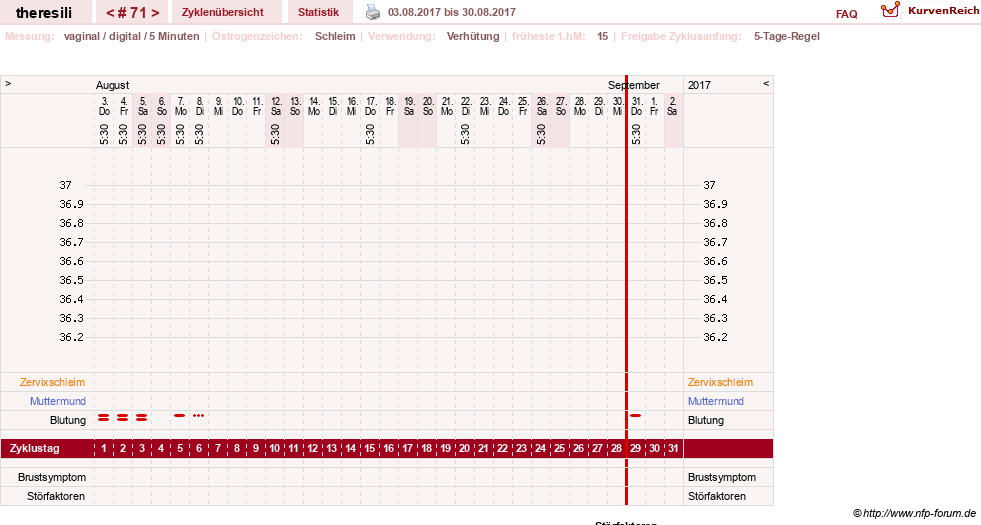981x525 pixels.
Task: Click the bleeding marker on cycle day 1
Action: [x=104, y=417]
